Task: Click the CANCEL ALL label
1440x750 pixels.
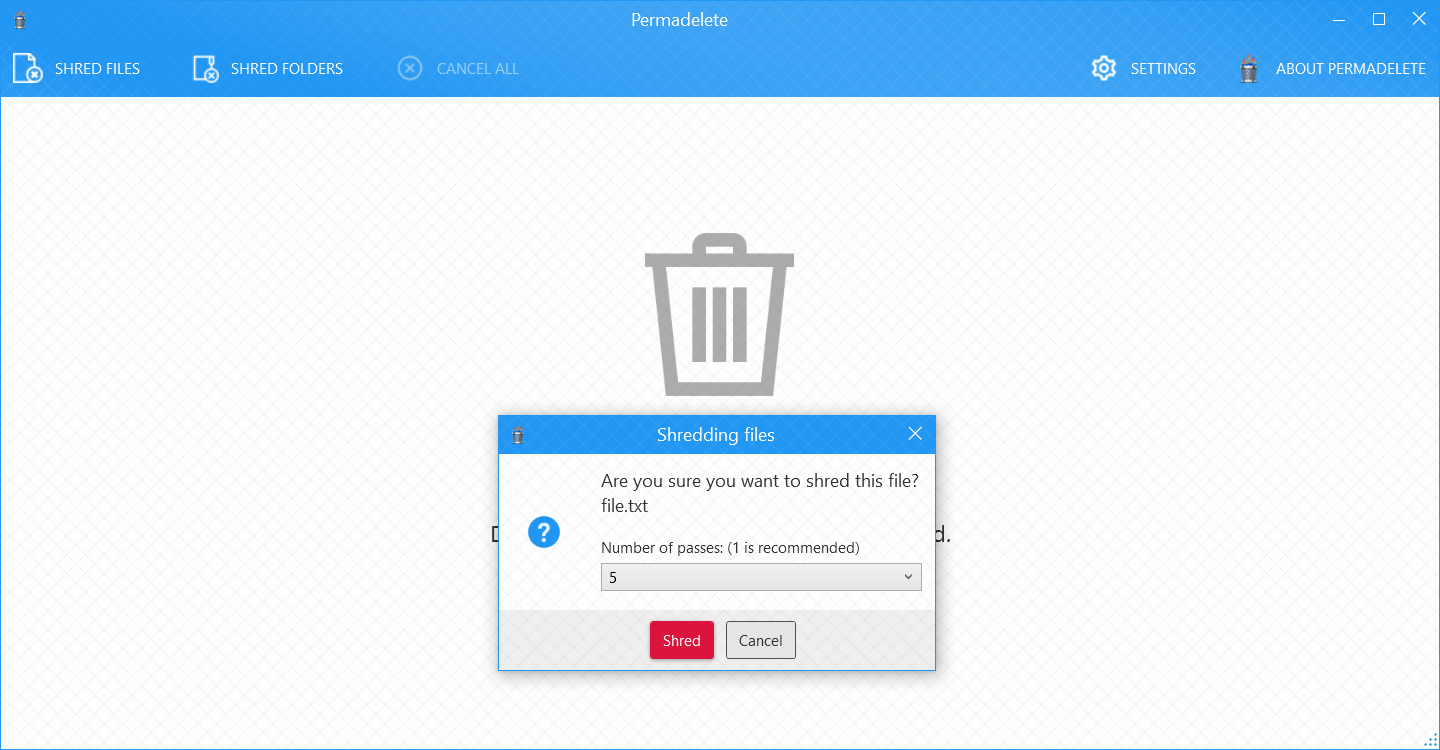Action: pos(478,69)
